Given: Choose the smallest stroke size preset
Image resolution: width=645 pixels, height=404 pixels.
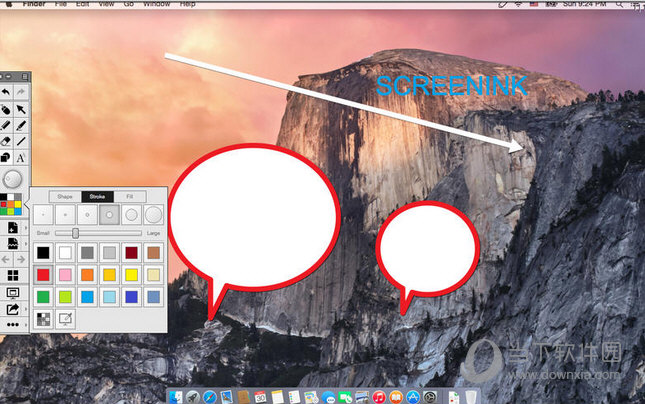Looking at the screenshot, I should coord(43,214).
